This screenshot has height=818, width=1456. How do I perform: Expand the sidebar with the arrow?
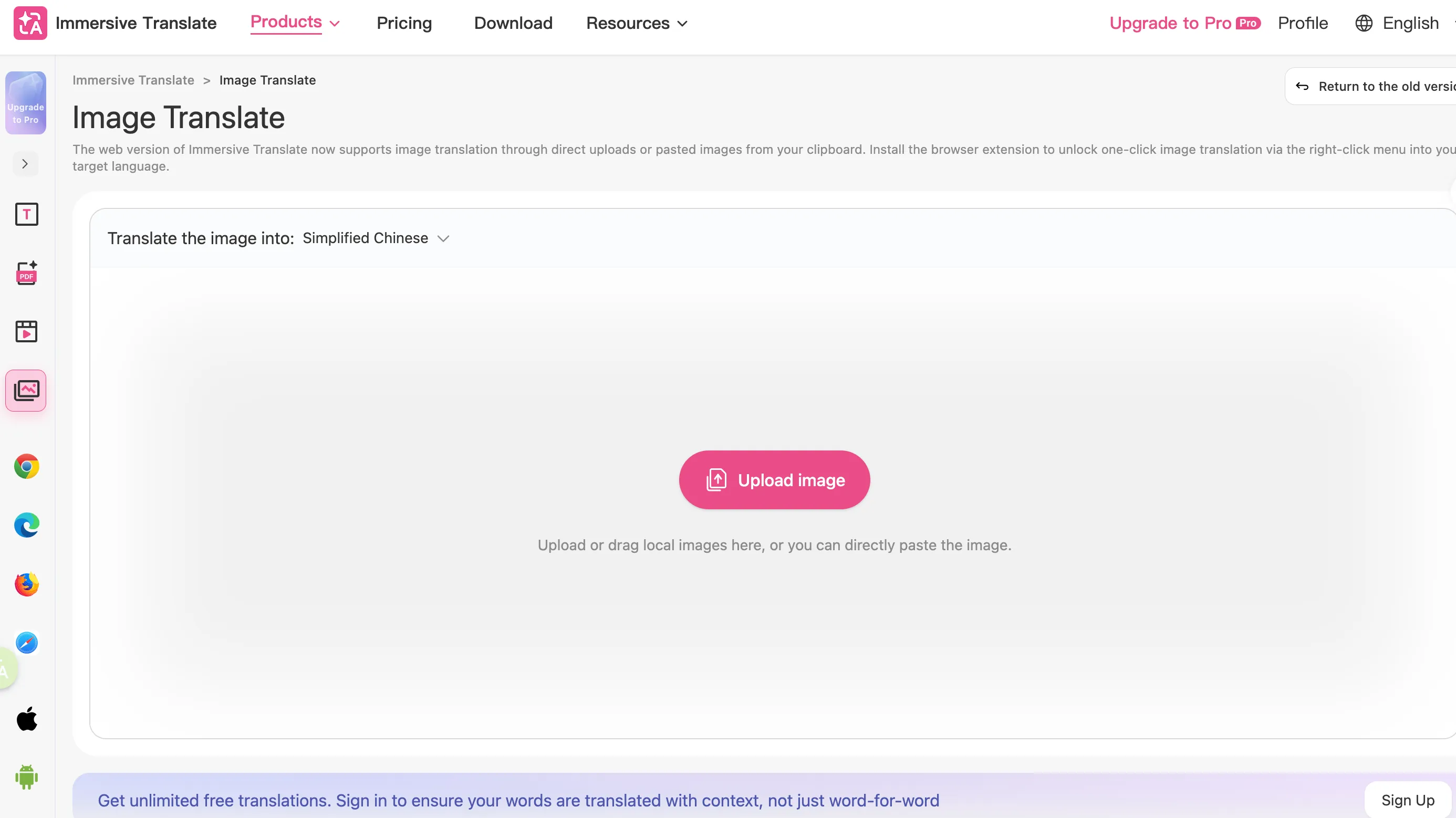pos(25,164)
